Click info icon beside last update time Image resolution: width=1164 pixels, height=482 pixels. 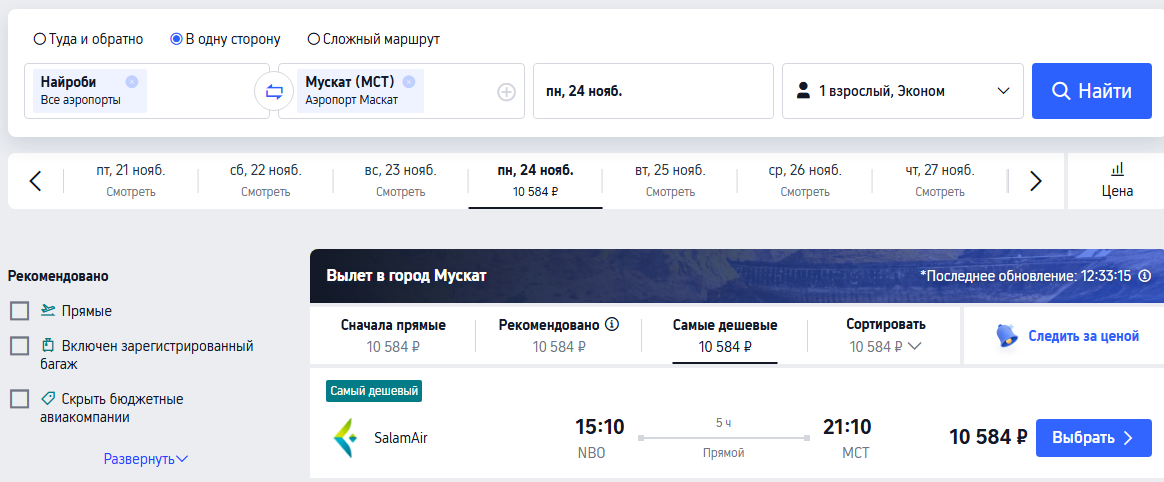pyautogui.click(x=1145, y=276)
